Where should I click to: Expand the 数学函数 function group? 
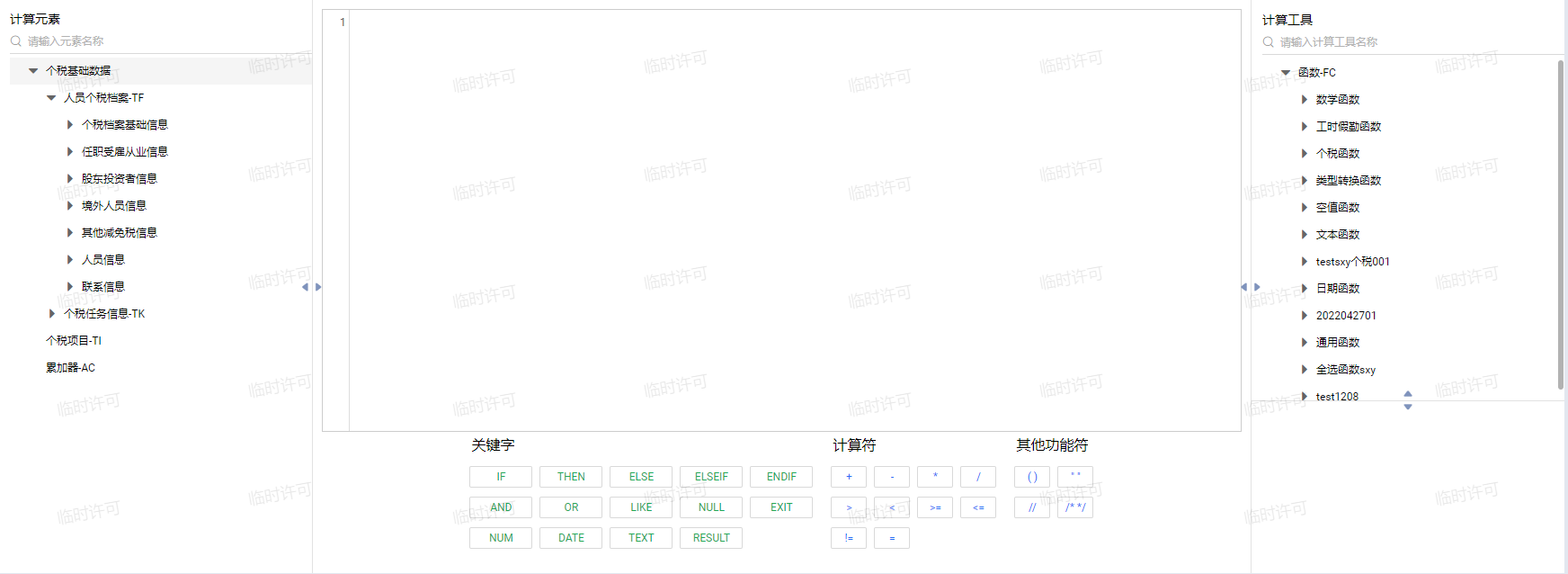click(1304, 100)
